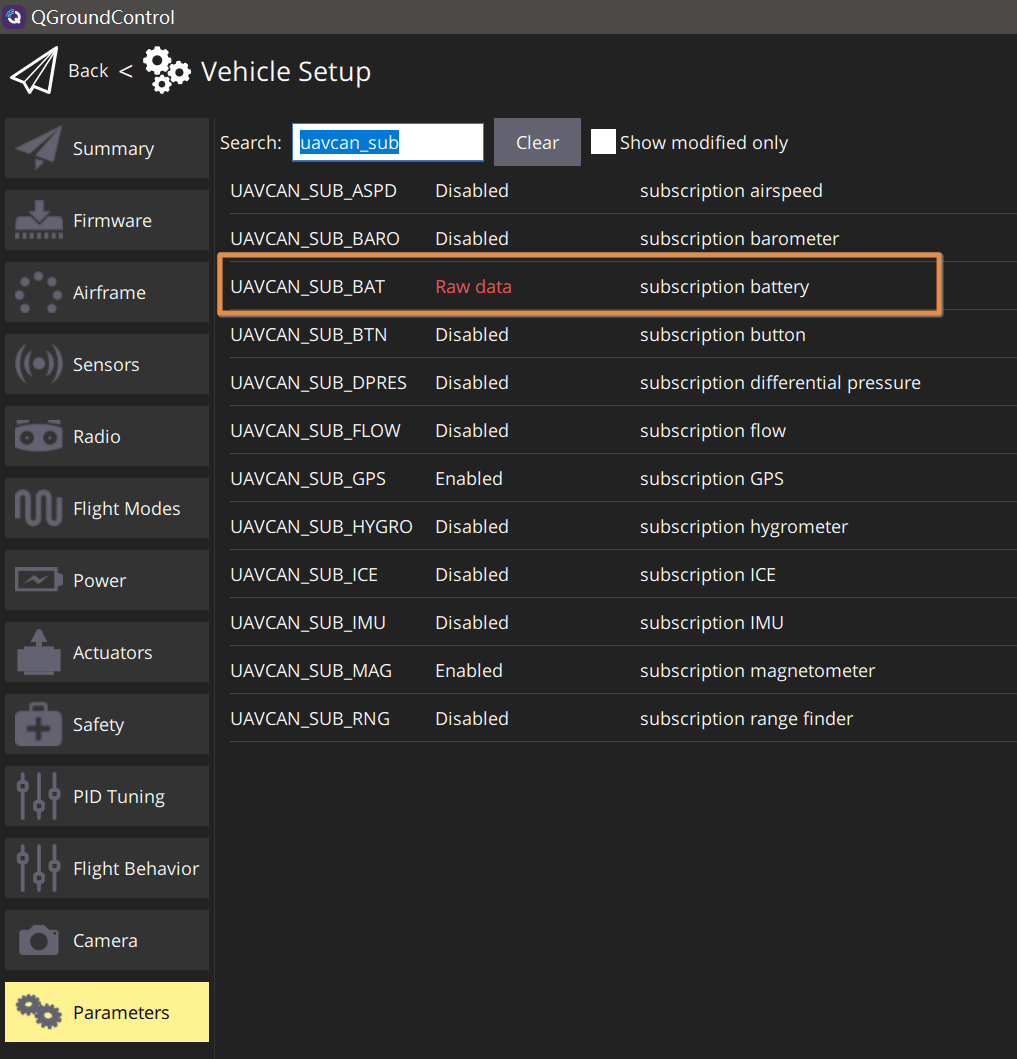Open the Sensors setup page icon

pos(36,364)
